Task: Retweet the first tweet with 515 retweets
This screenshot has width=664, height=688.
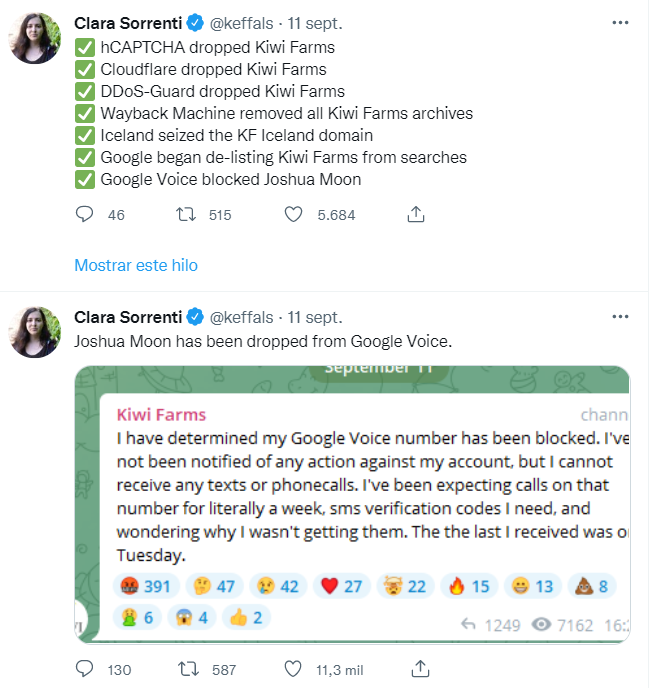Action: (x=186, y=214)
